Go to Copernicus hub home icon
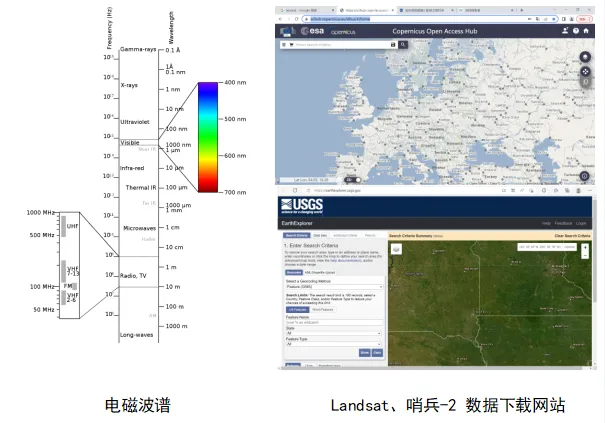 coord(586,31)
